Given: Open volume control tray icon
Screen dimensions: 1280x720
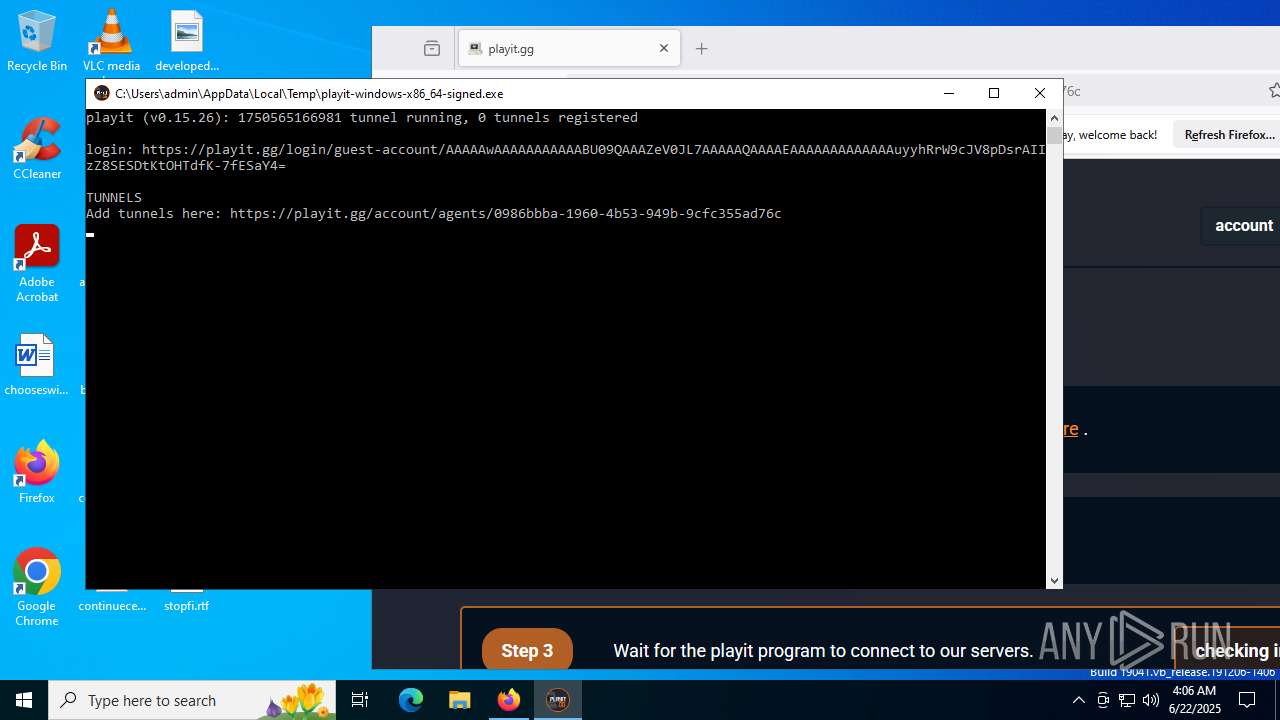Looking at the screenshot, I should (x=1151, y=700).
